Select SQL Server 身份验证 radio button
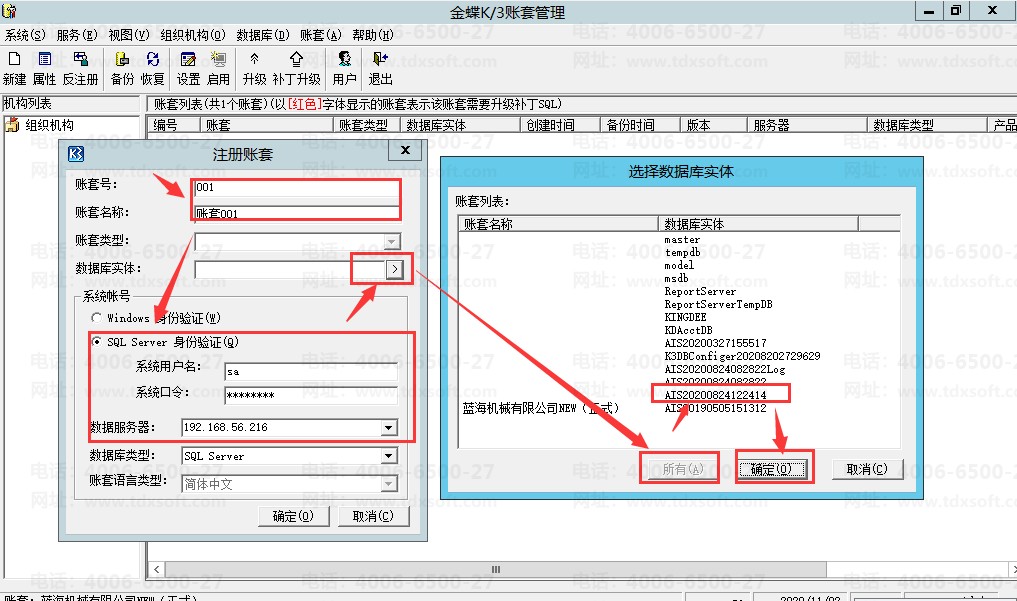 pos(96,342)
